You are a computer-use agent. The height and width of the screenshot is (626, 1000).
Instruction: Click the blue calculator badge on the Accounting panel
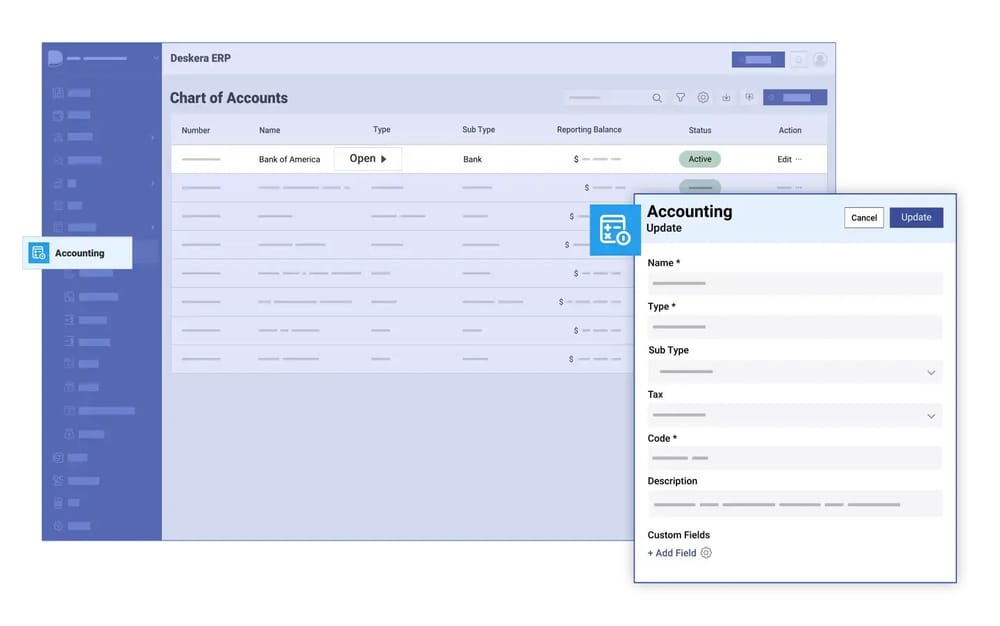615,229
